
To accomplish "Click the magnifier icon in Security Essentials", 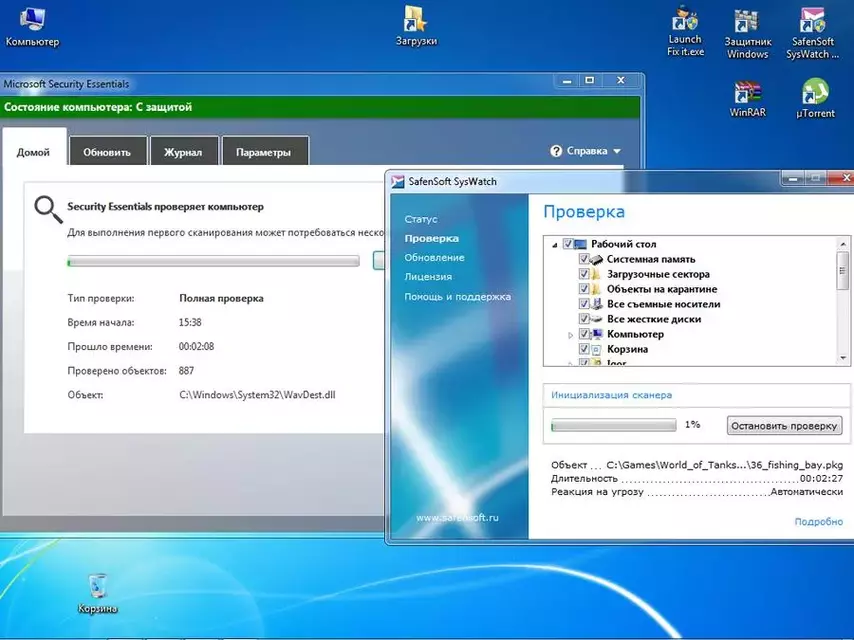I will tap(48, 209).
